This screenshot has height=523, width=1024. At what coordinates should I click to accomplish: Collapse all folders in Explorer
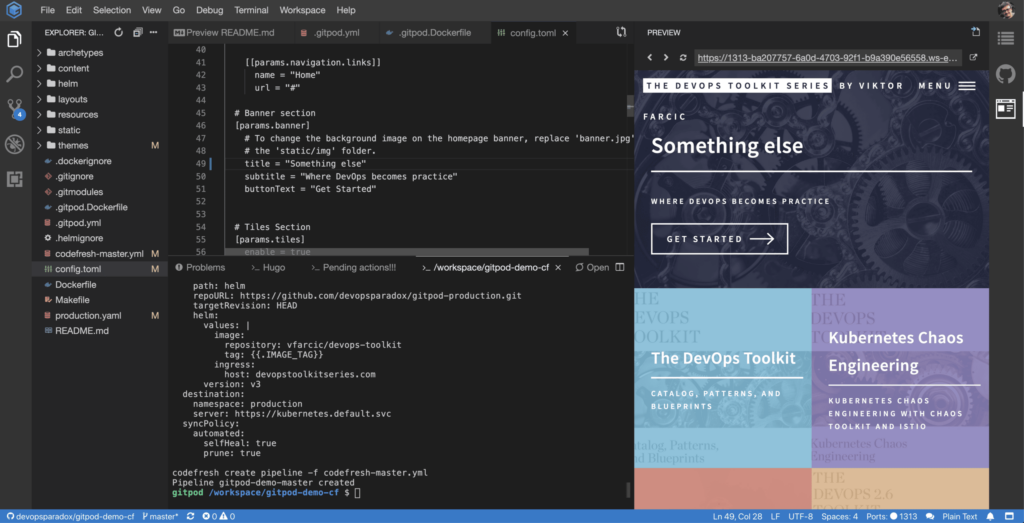[x=137, y=32]
